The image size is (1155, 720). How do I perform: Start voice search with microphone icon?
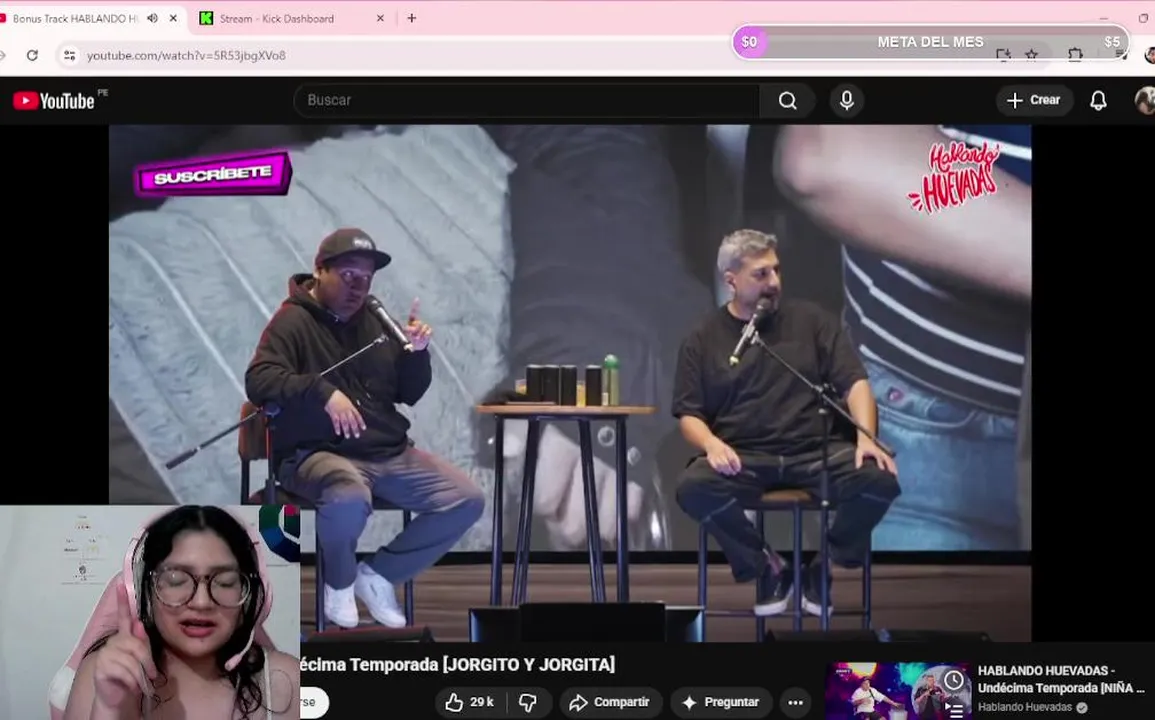coord(847,100)
